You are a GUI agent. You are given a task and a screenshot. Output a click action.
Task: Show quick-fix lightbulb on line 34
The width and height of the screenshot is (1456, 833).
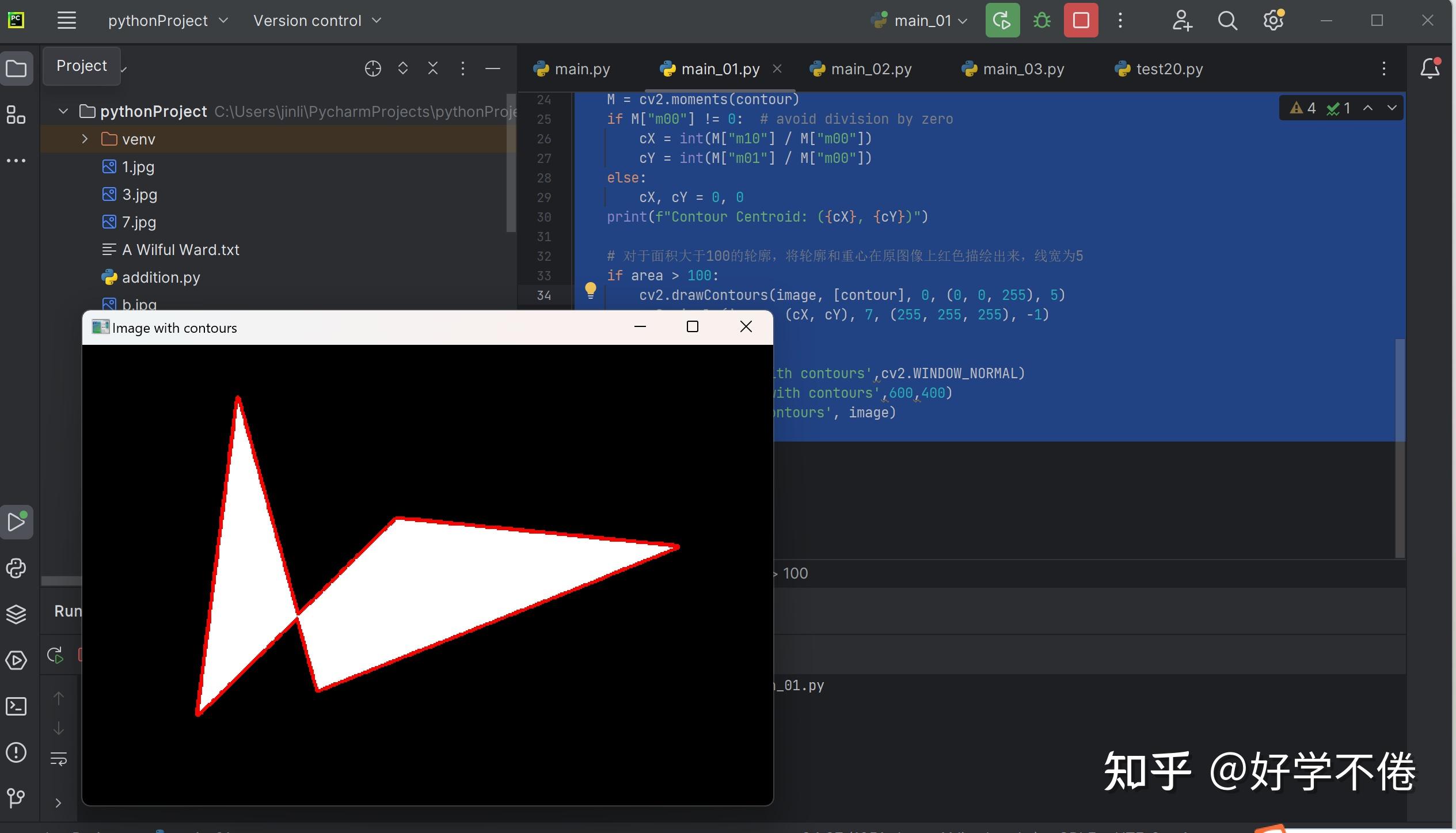click(590, 290)
